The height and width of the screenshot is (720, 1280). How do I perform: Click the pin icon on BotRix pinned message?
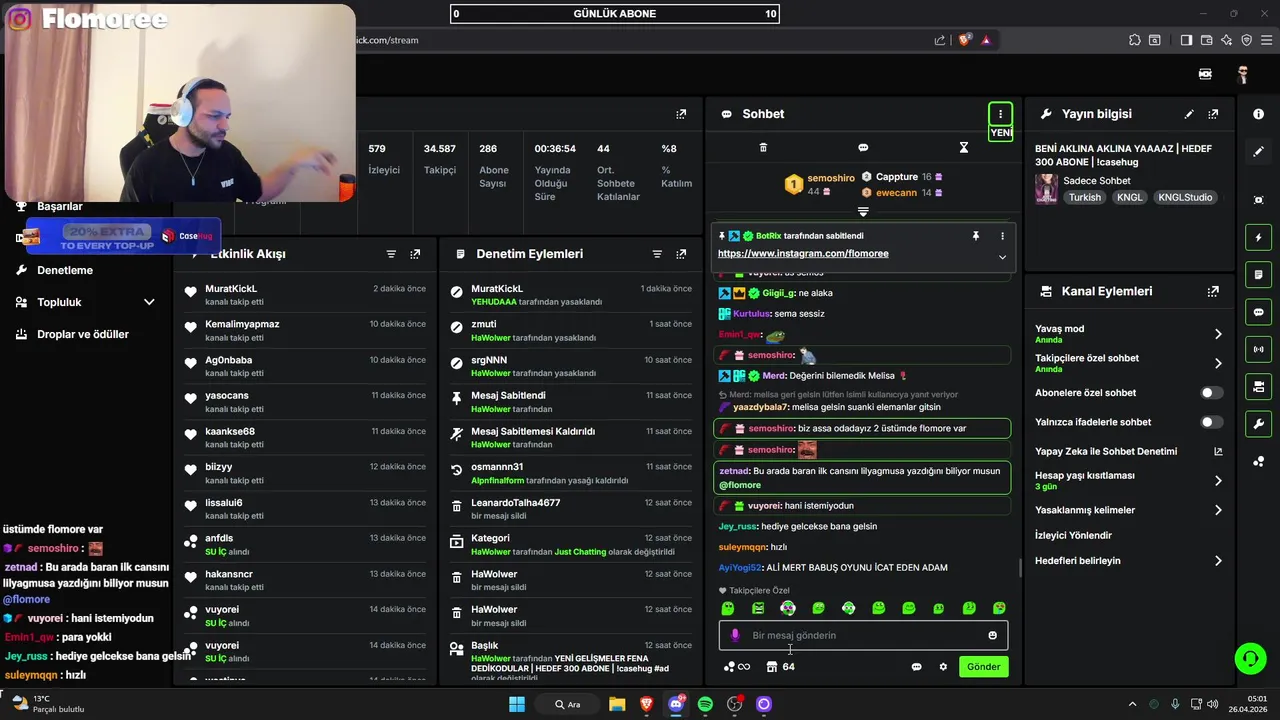[975, 236]
